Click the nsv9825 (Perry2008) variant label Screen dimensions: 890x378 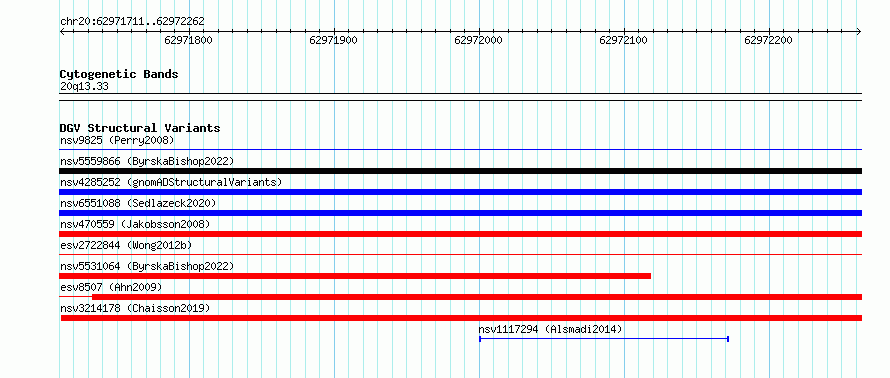[x=117, y=140]
